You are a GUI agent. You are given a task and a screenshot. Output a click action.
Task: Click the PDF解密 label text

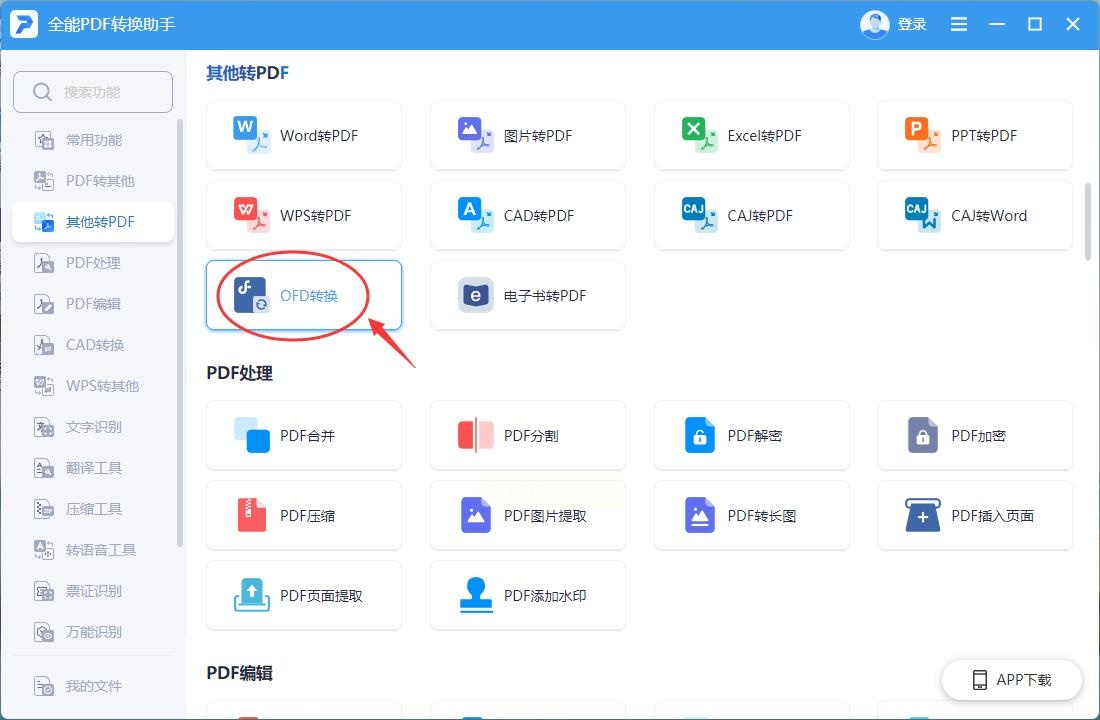coord(755,436)
